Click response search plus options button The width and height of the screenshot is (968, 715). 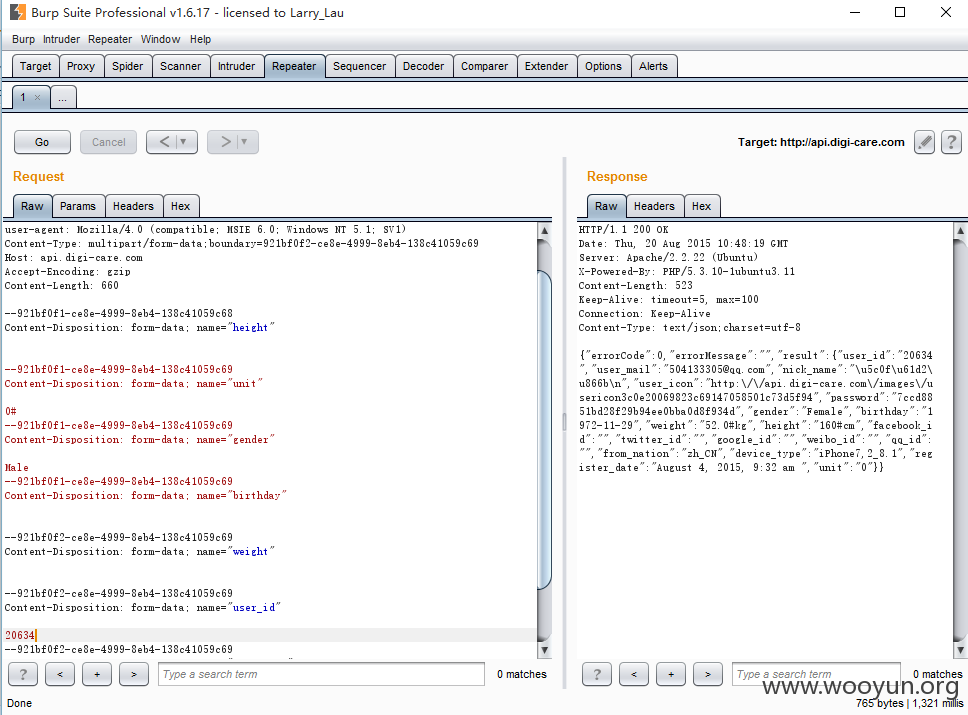(x=671, y=674)
